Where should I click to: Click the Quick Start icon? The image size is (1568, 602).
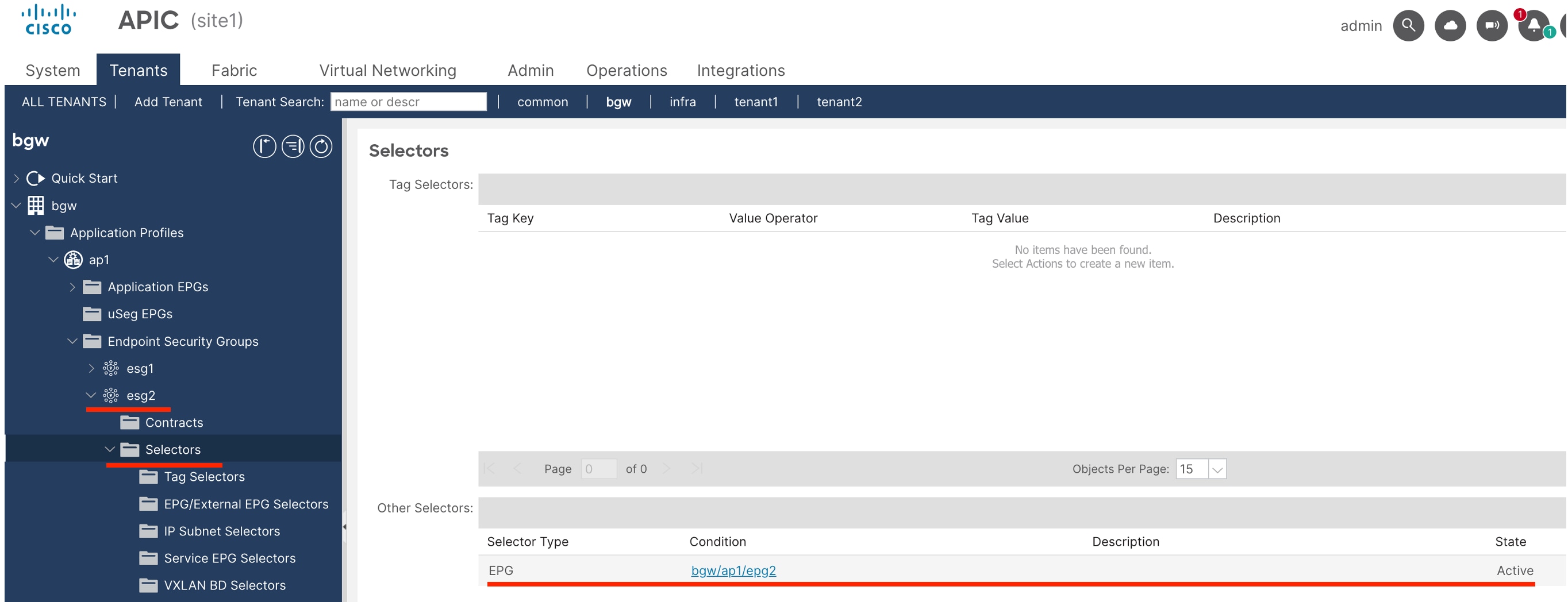pos(36,178)
